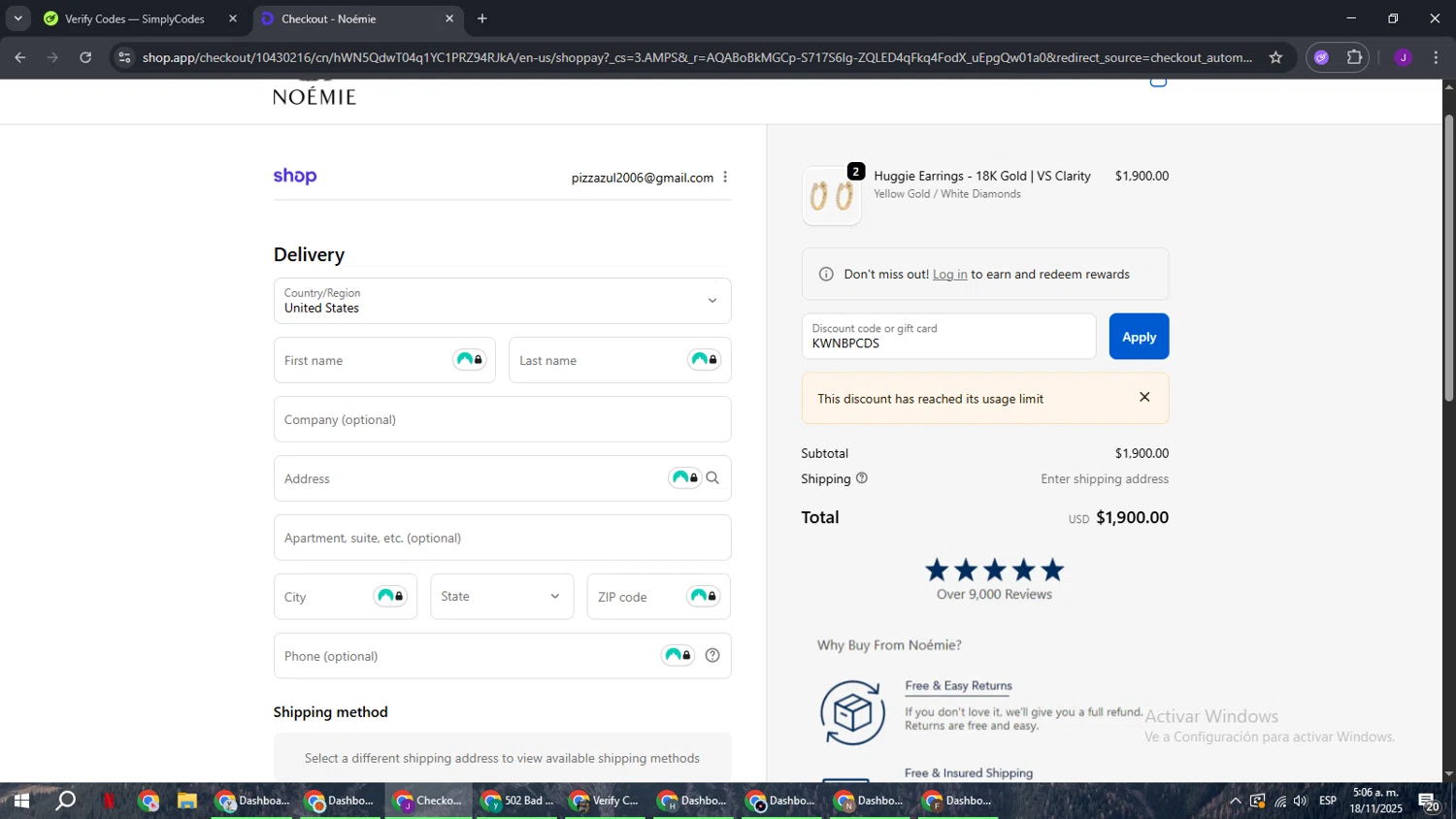This screenshot has width=1456, height=819.
Task: Open the Free & Insured Shipping link
Action: (x=969, y=773)
